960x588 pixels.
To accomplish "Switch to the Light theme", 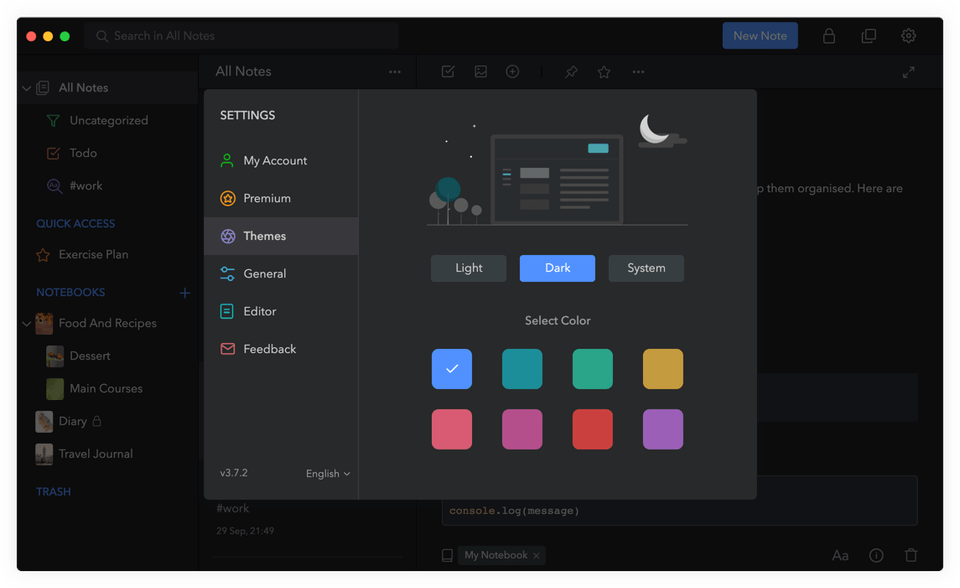I will tap(468, 268).
